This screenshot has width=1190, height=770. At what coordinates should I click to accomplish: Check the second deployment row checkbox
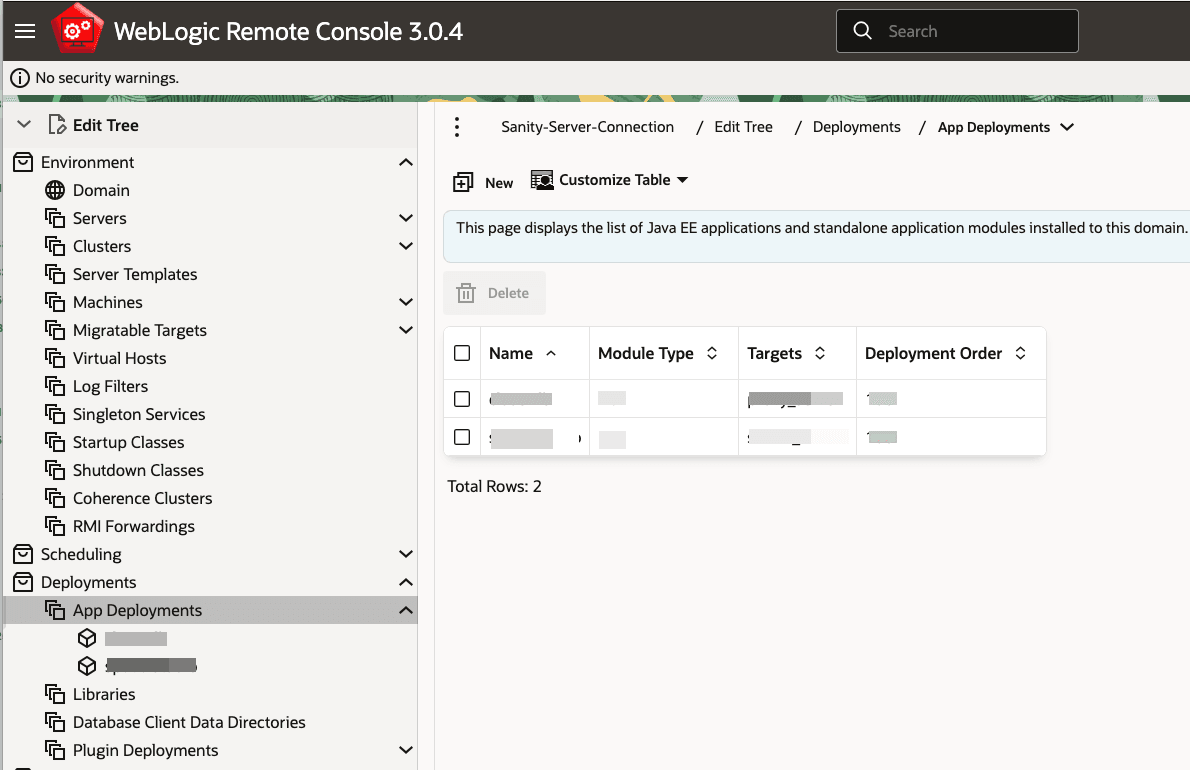pos(462,437)
